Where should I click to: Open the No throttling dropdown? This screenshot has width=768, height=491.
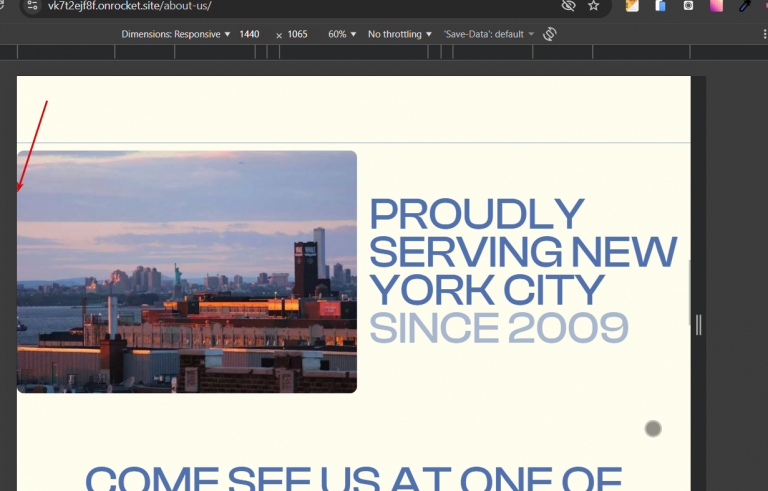tap(400, 34)
